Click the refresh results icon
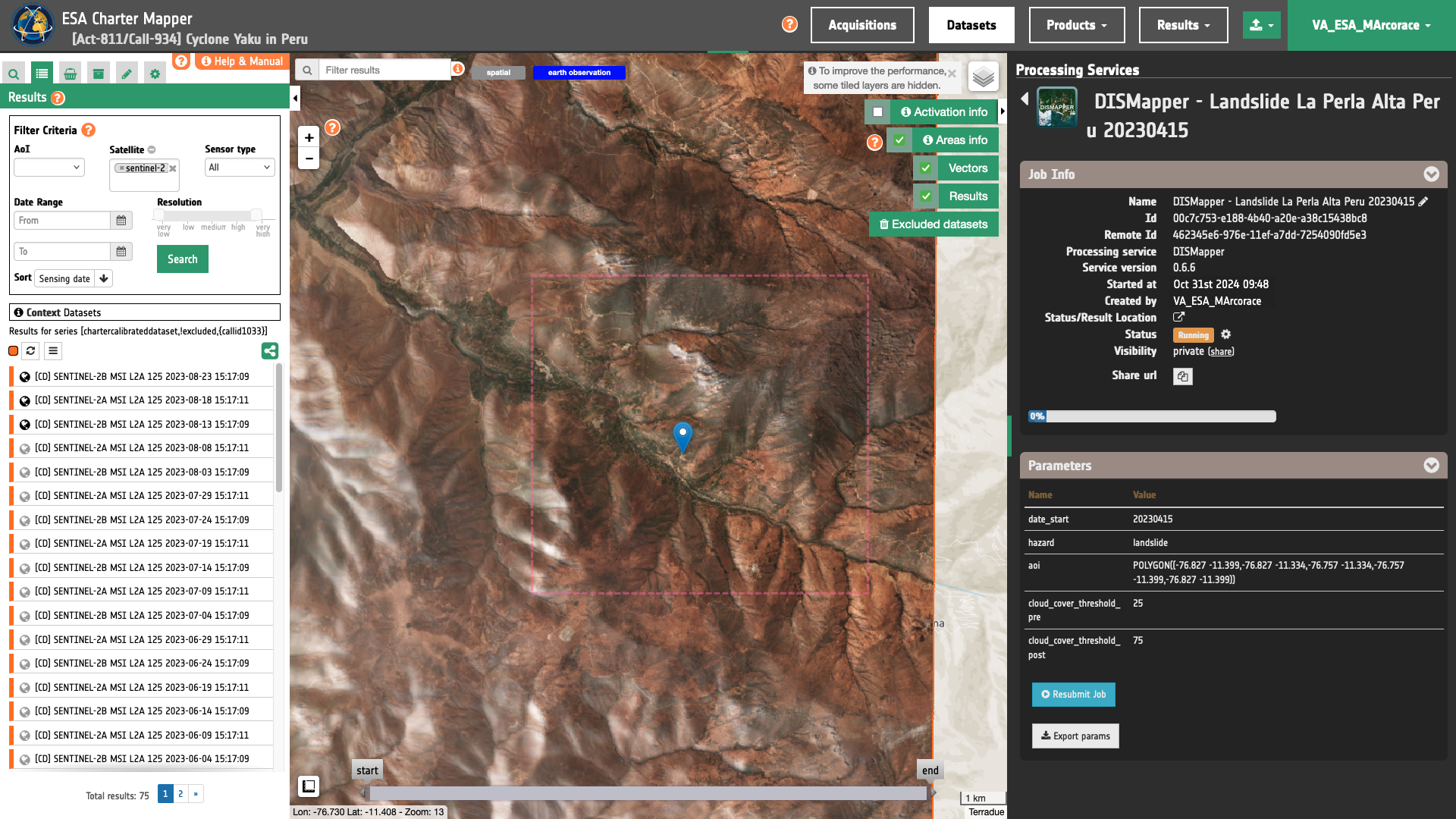Screen dimensions: 1456x819 click(30, 350)
